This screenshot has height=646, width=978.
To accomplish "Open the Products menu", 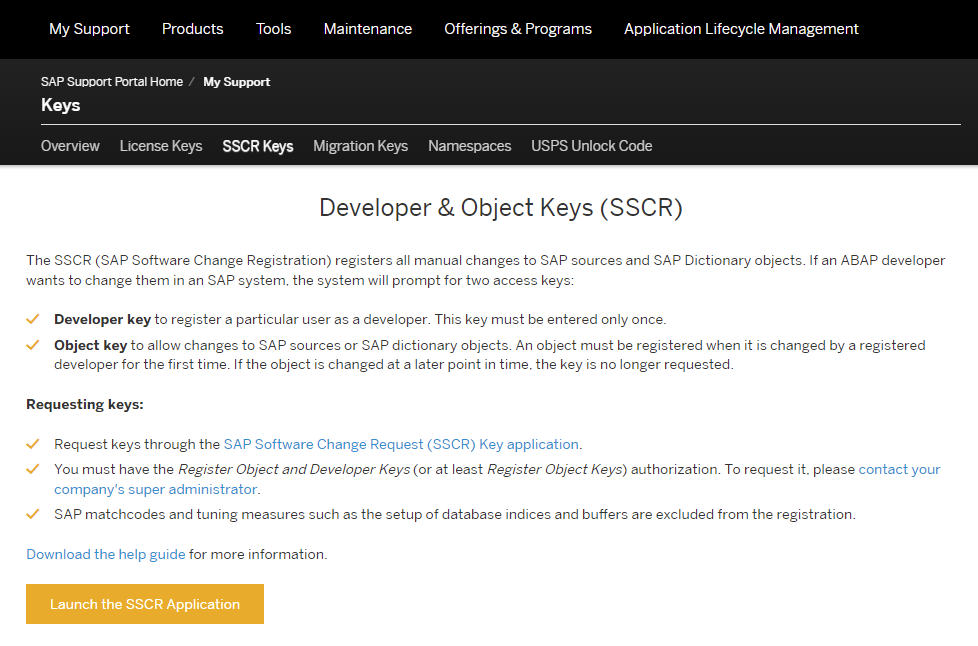I will (193, 29).
